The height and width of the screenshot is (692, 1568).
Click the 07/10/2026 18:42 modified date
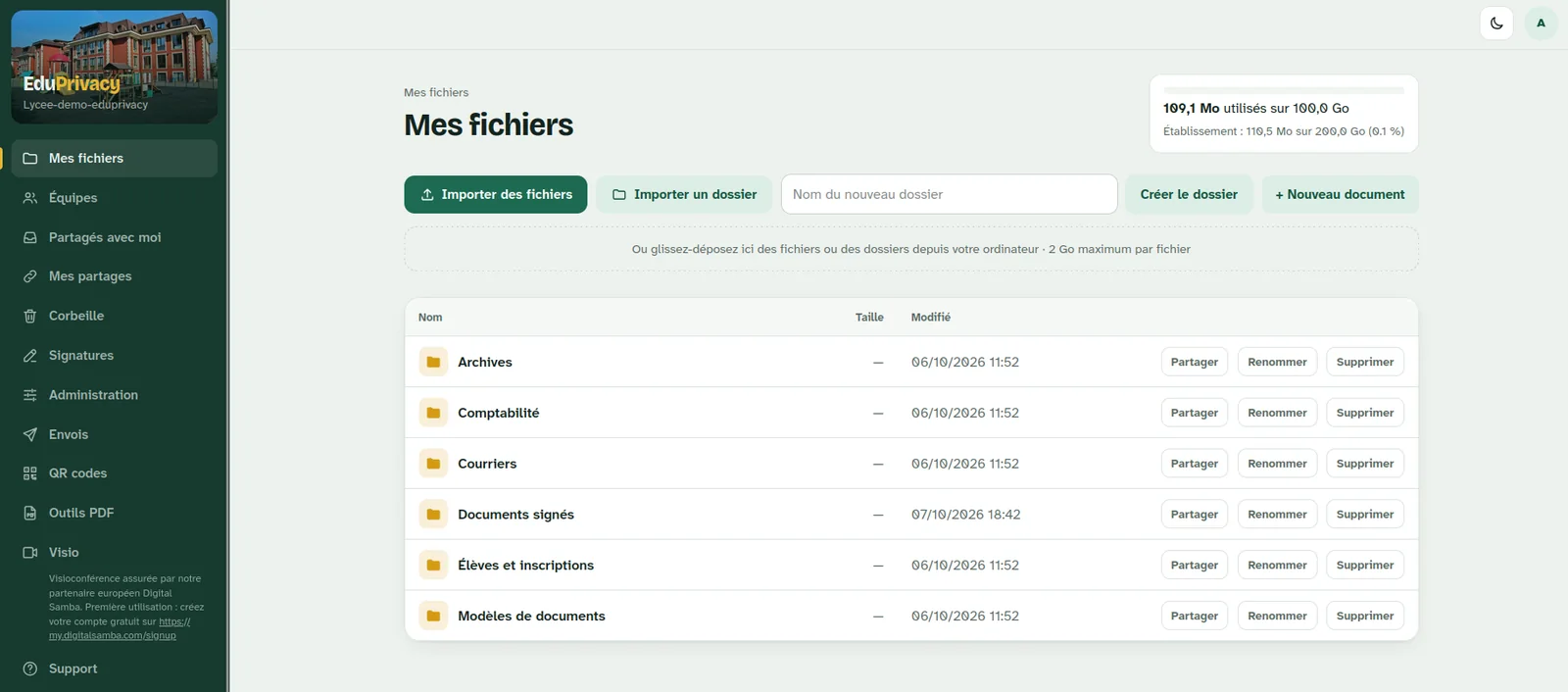966,515
